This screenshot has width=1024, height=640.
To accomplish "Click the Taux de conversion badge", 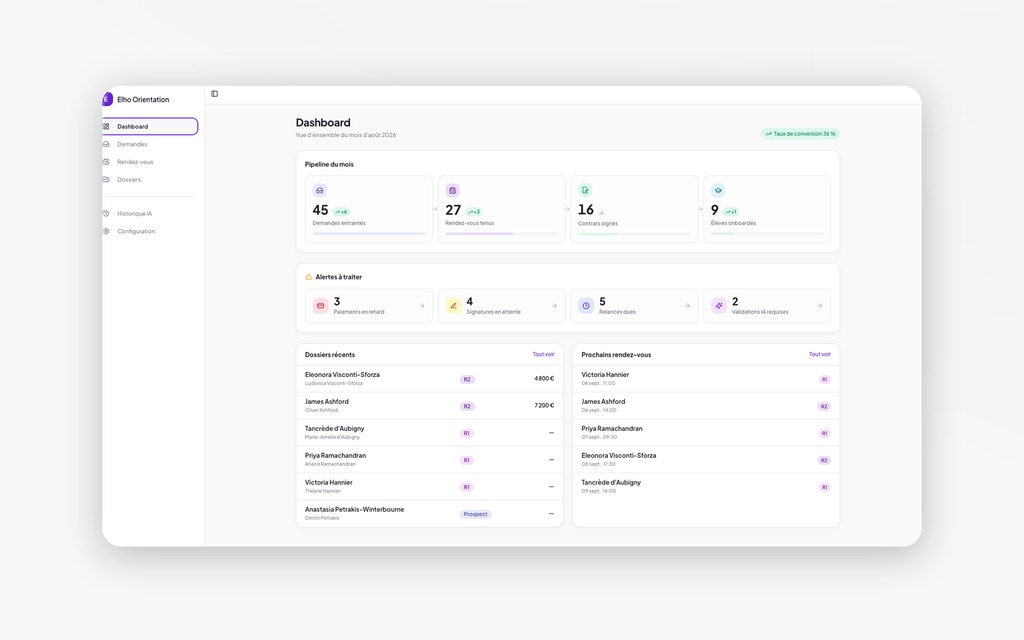I will tap(800, 134).
